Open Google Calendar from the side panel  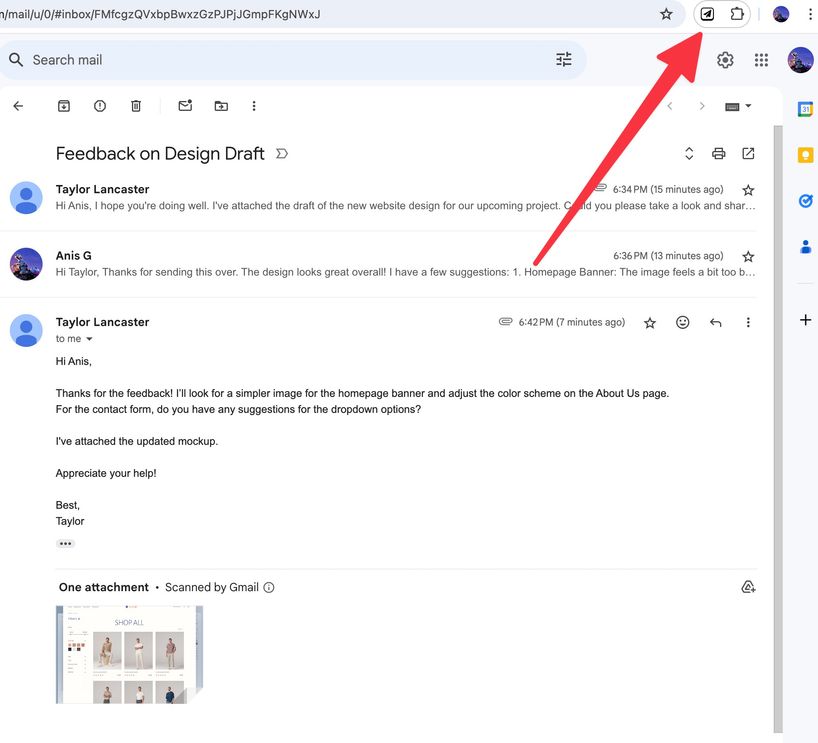click(805, 109)
